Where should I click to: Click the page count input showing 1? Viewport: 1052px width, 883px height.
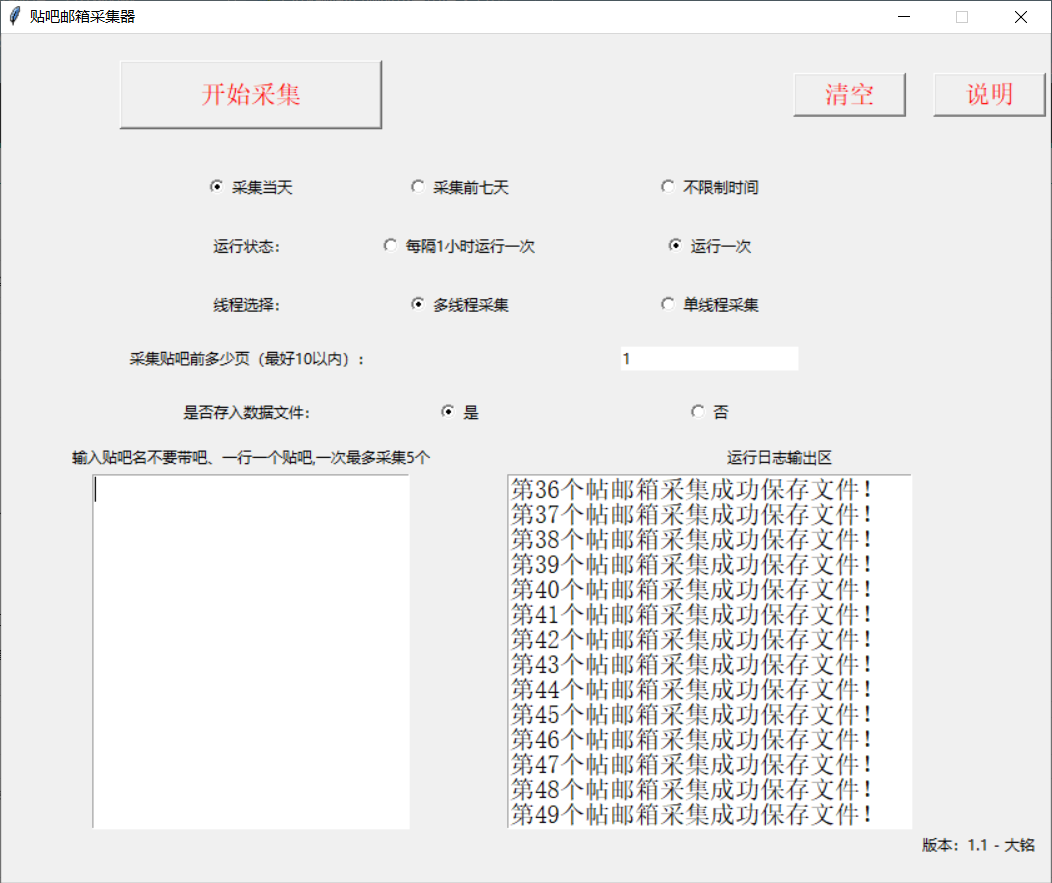709,358
